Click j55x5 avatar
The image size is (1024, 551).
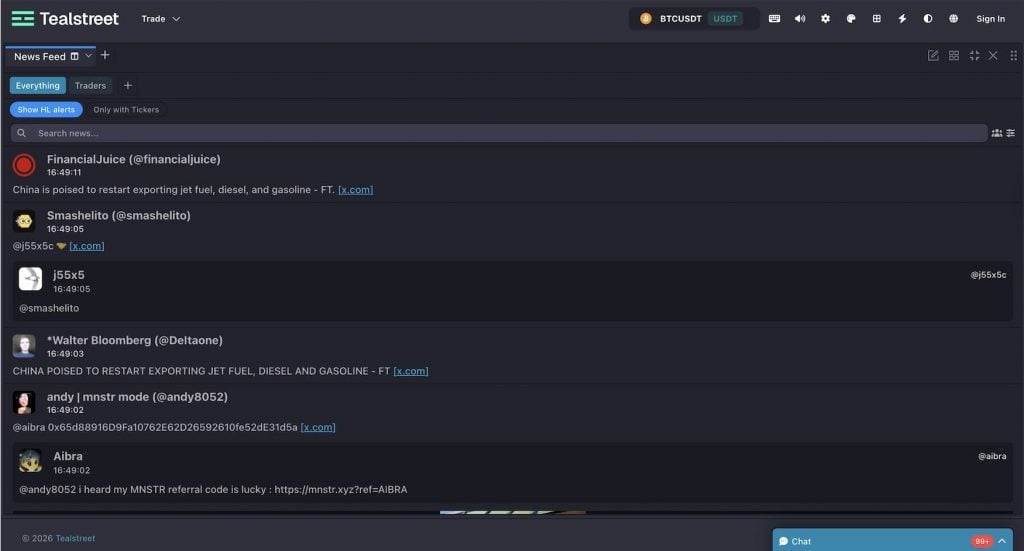pyautogui.click(x=30, y=279)
